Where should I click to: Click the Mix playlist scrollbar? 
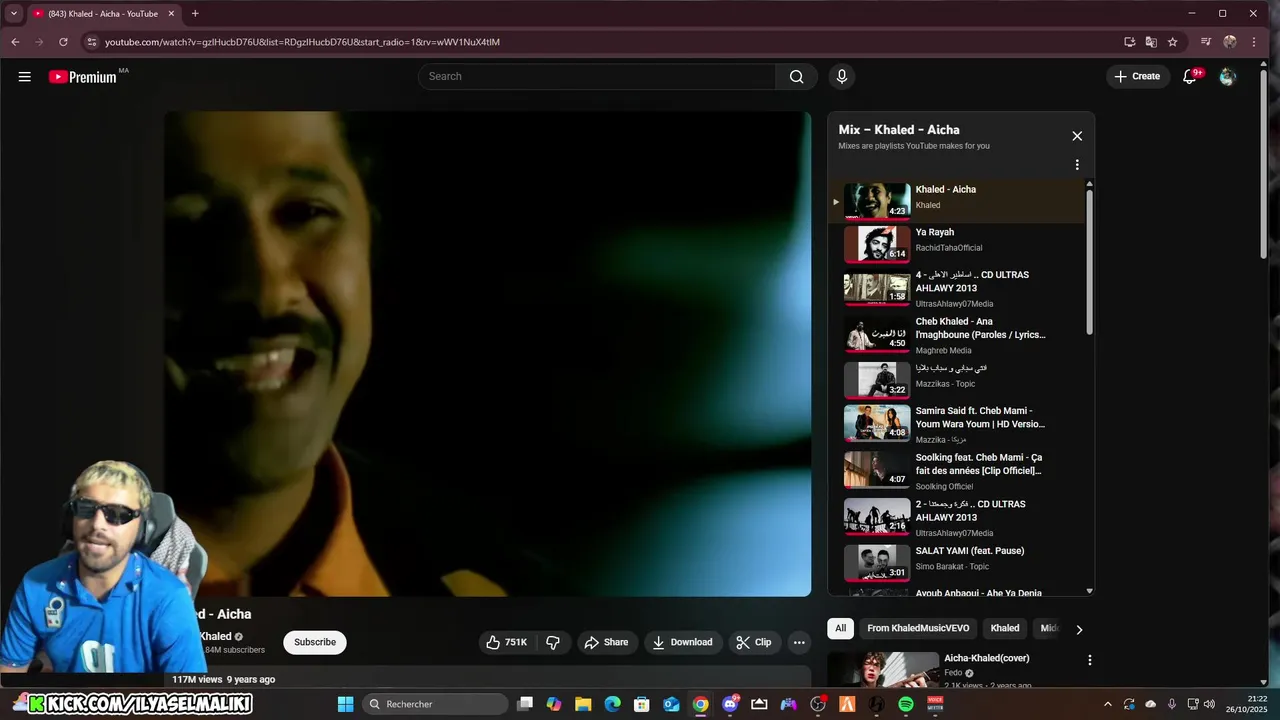pyautogui.click(x=1089, y=262)
